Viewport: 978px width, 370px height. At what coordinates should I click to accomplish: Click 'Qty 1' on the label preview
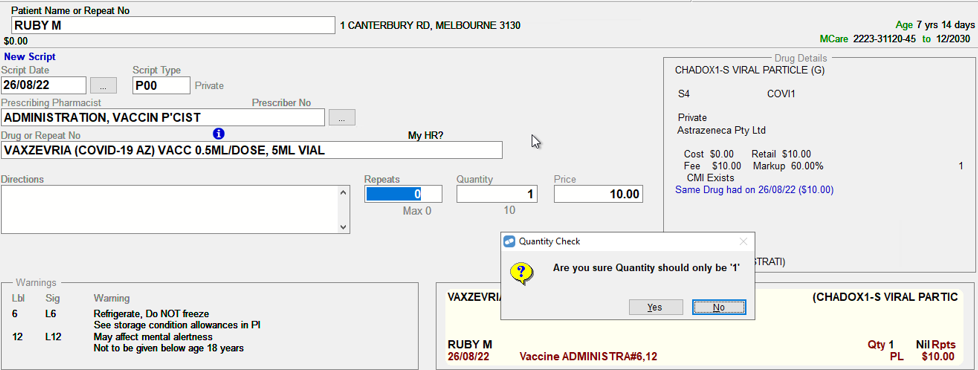tap(881, 344)
